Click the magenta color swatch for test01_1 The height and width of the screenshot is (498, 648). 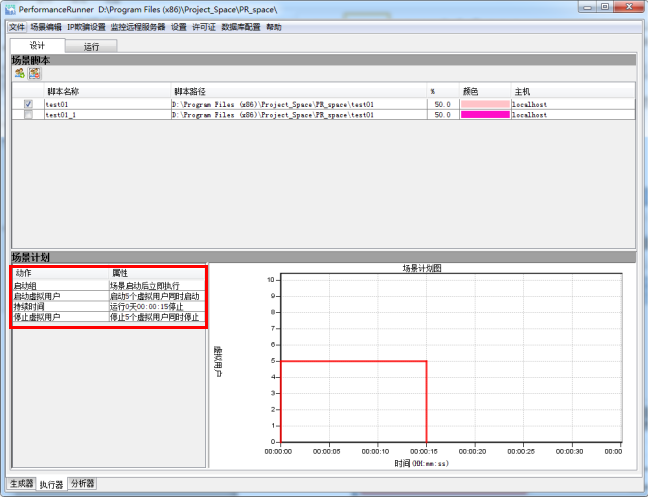(484, 115)
